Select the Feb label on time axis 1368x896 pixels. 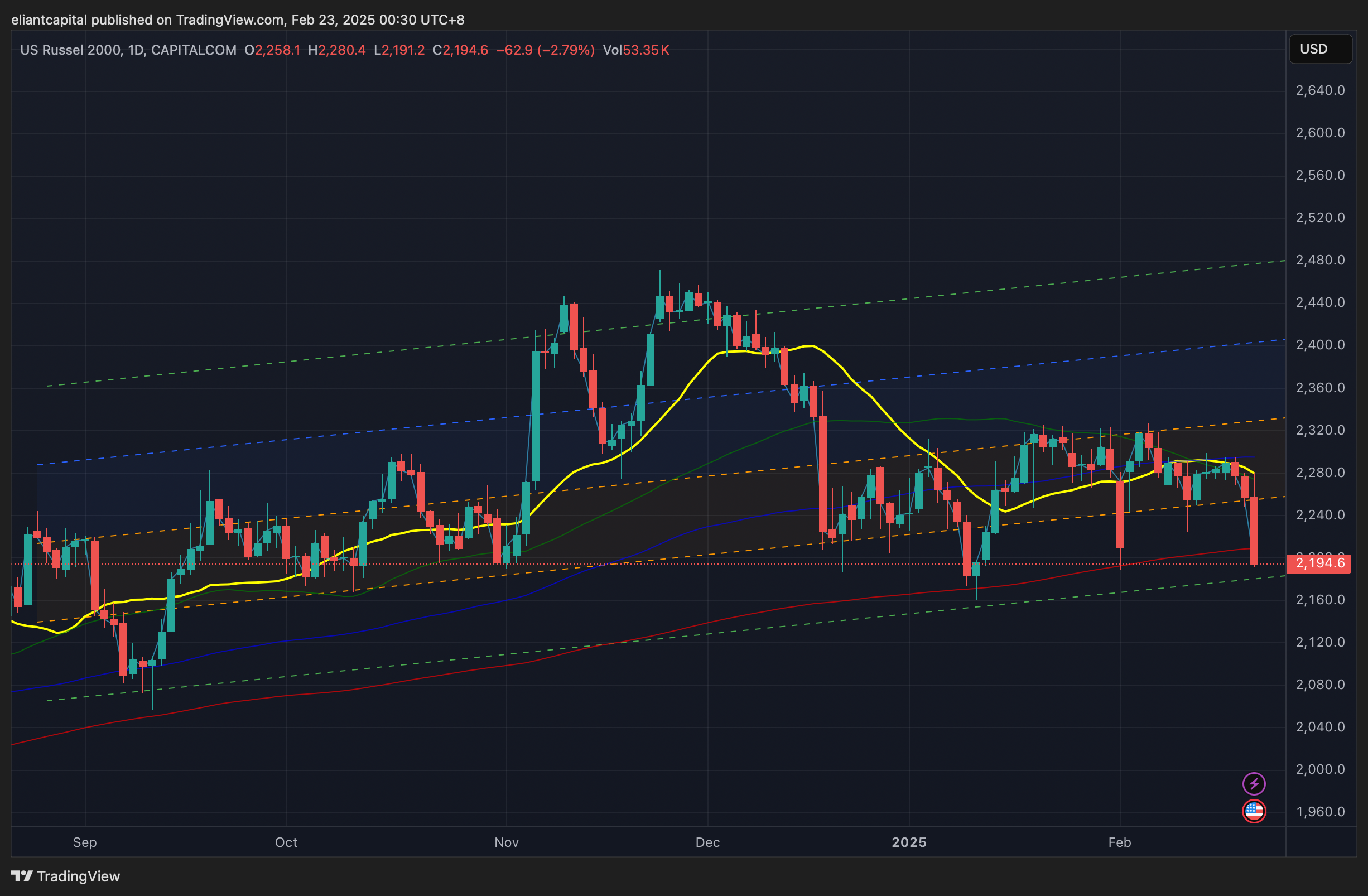1119,842
